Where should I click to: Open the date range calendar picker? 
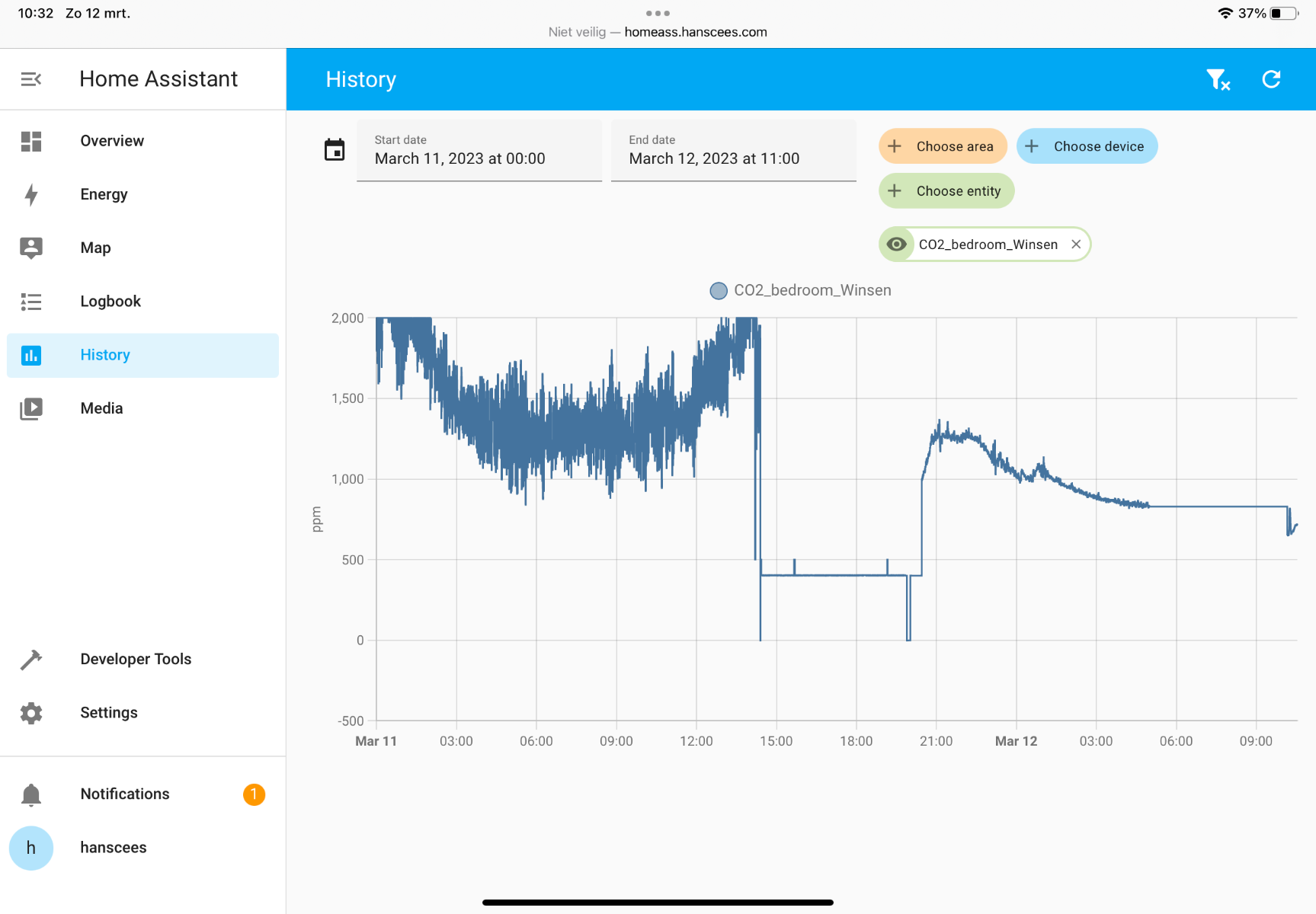335,150
